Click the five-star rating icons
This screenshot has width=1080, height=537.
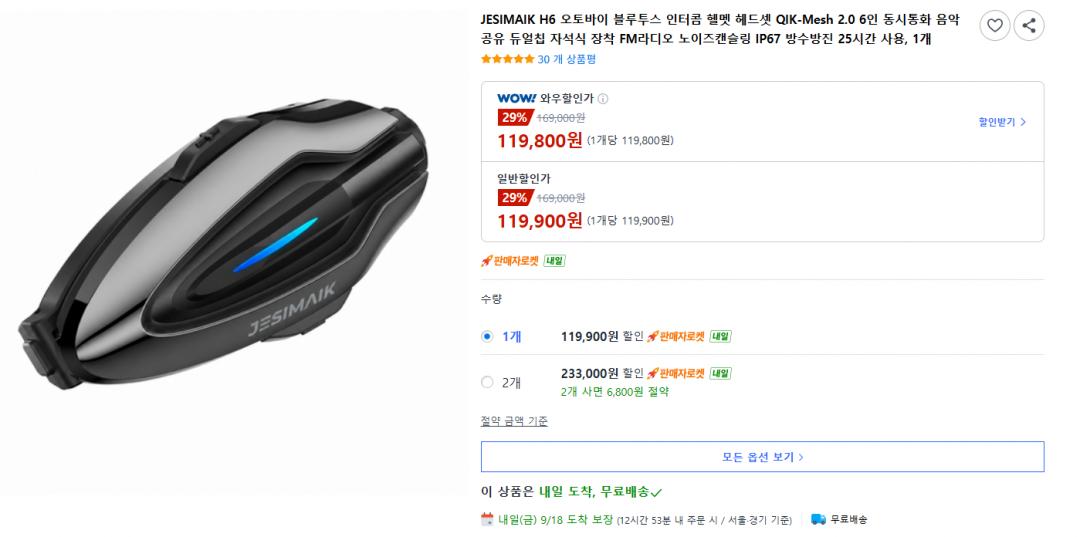[x=508, y=59]
